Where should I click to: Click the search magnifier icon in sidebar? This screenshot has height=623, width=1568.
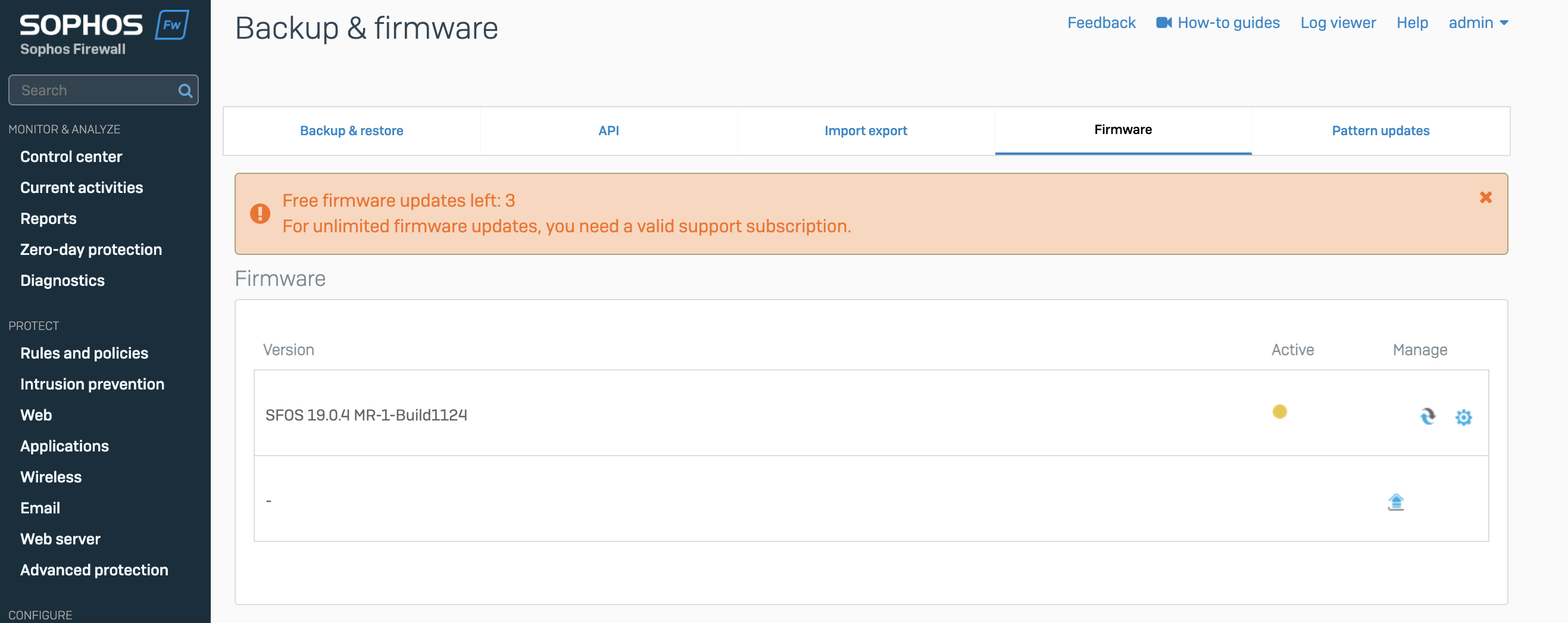point(185,91)
